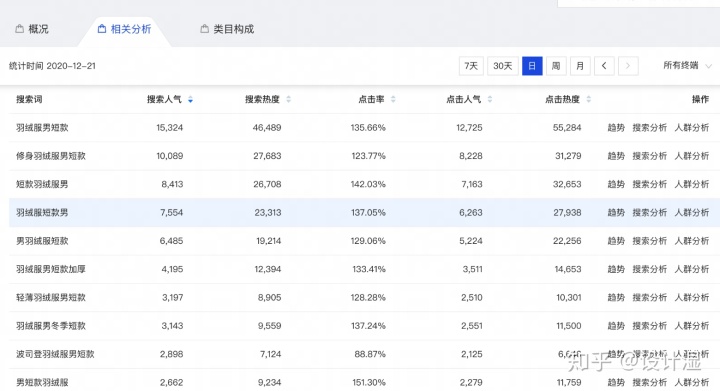Click the 88.87% click-rate value
This screenshot has height=391, width=720.
[370, 354]
